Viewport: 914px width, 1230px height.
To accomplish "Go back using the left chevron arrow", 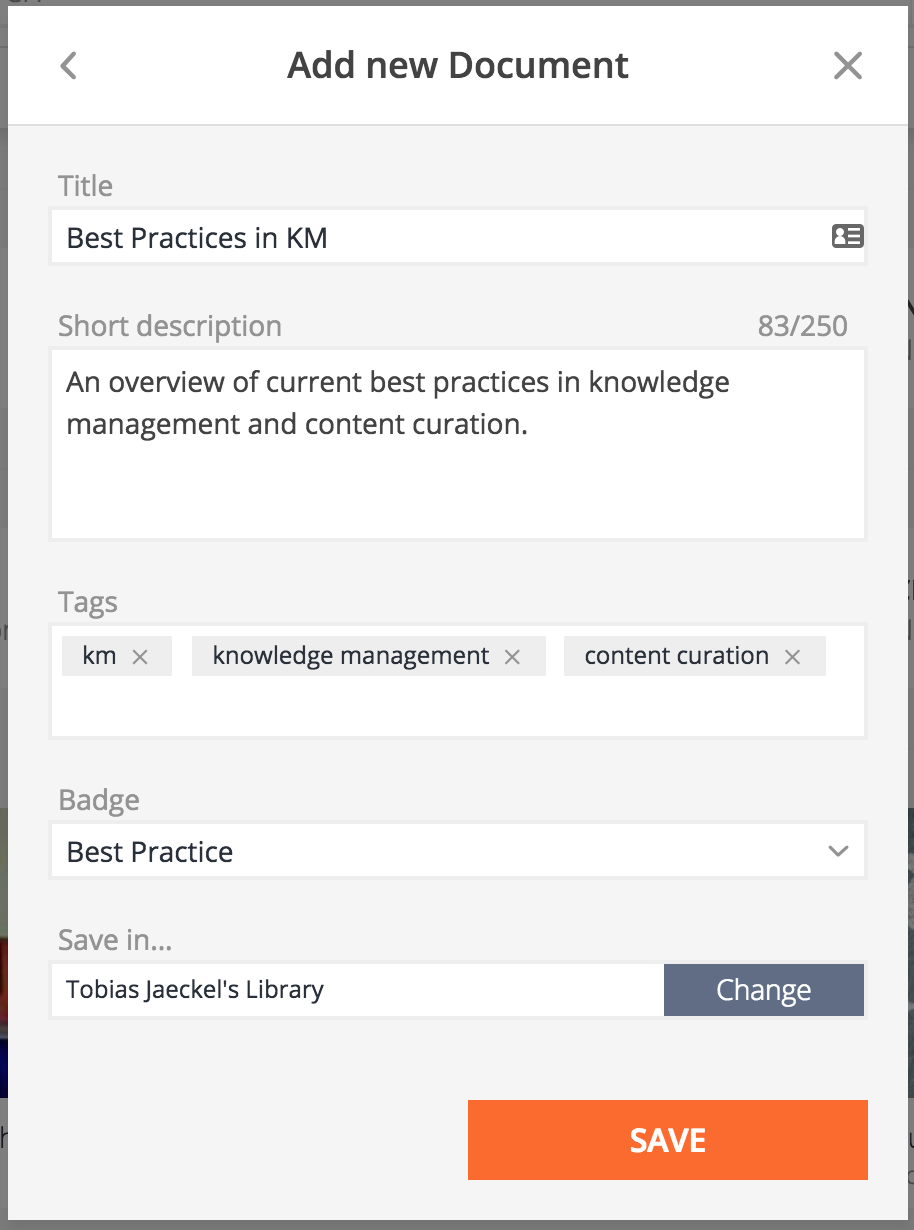I will tap(68, 66).
